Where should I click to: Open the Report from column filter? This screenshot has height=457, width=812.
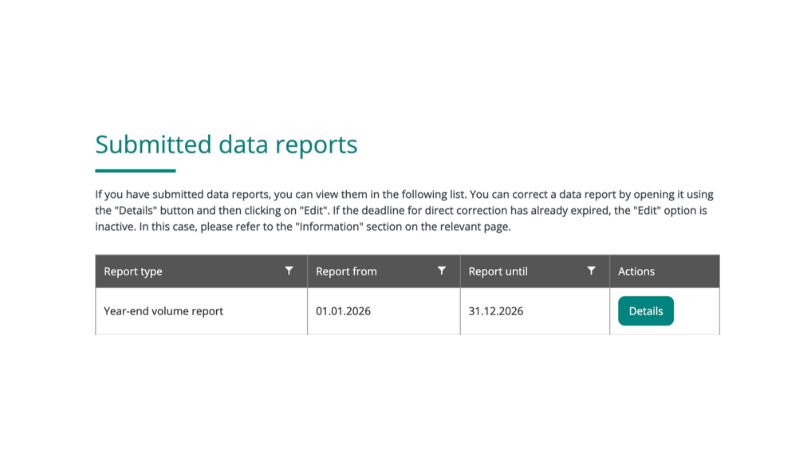(441, 271)
